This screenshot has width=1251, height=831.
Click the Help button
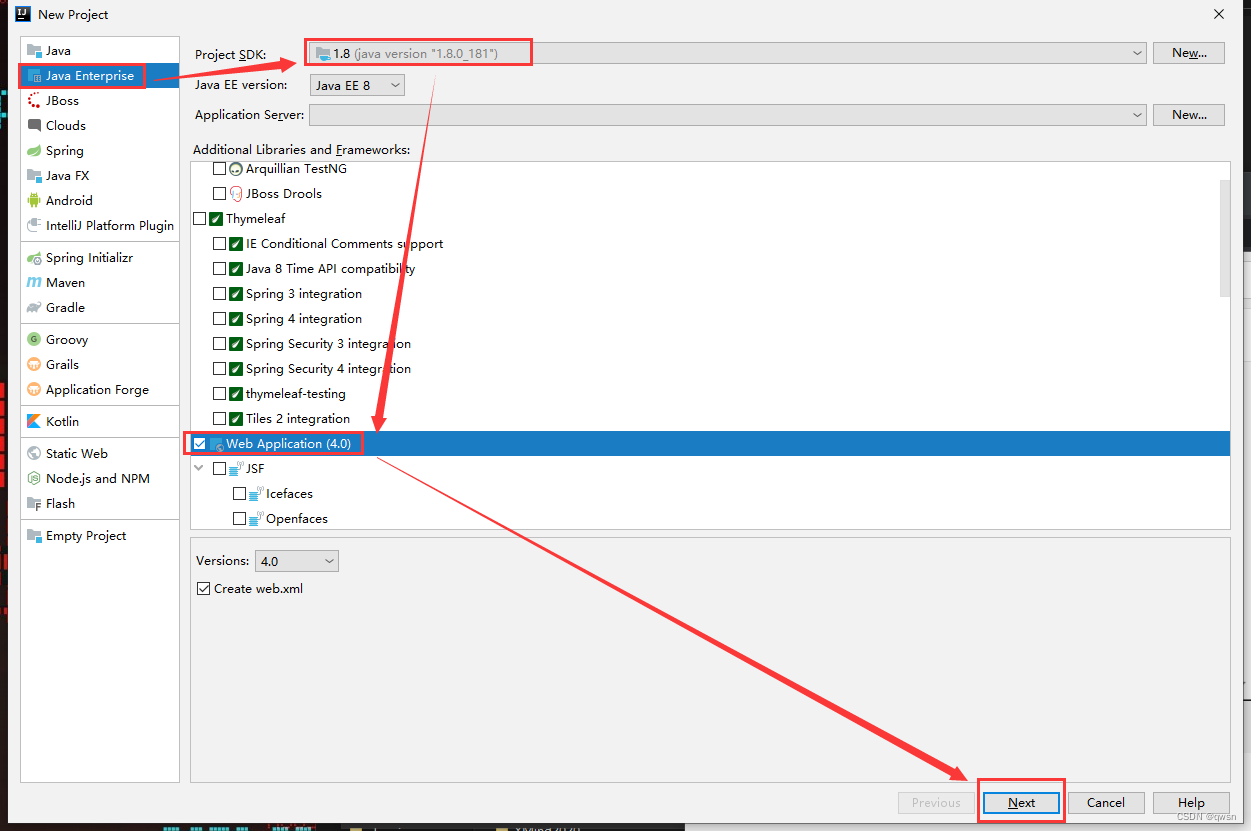[1190, 802]
